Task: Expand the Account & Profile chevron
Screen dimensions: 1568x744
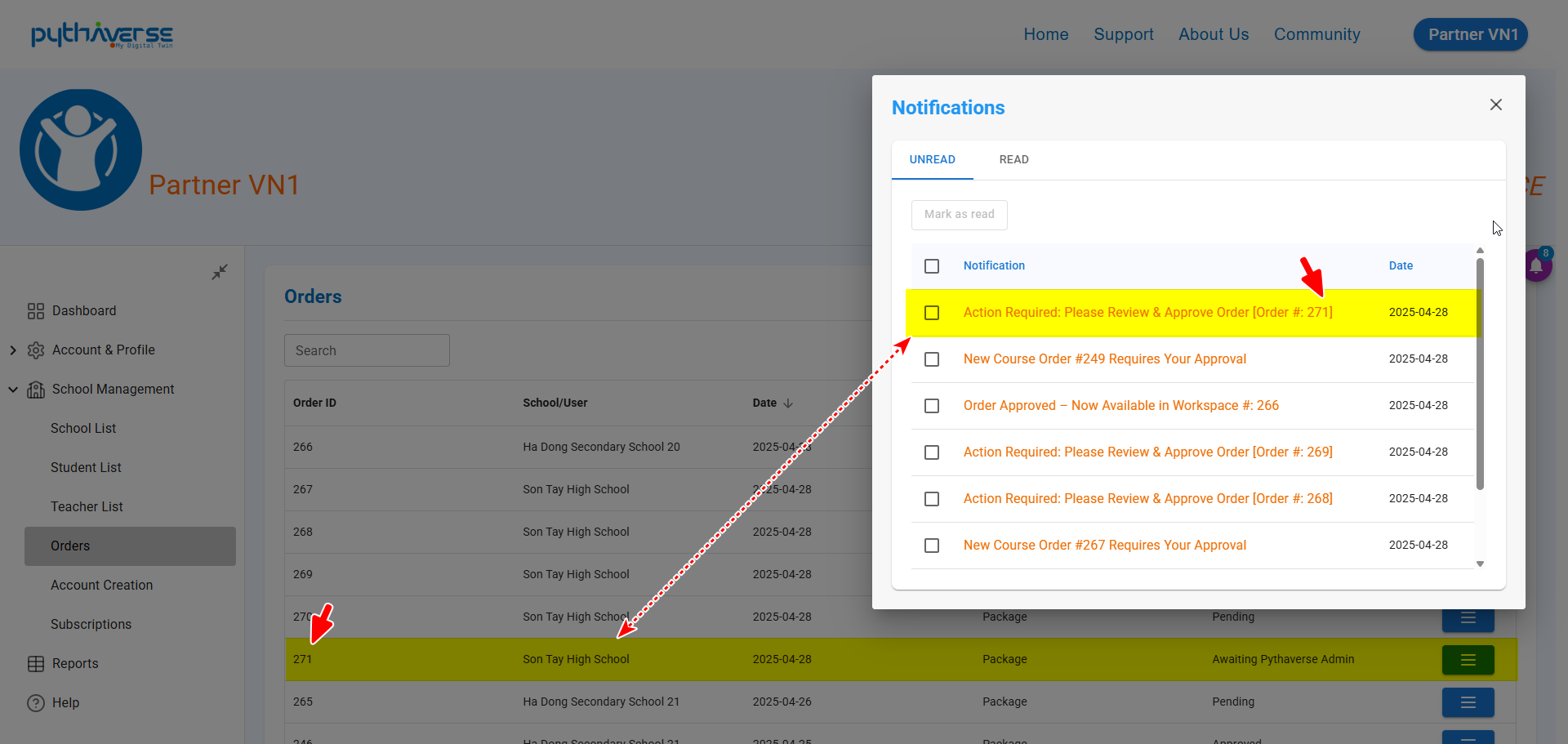Action: tap(13, 350)
